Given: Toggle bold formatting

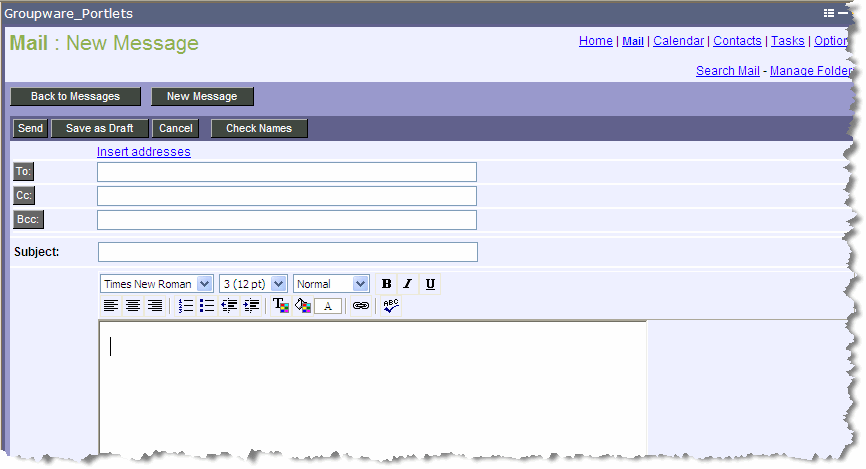Looking at the screenshot, I should pyautogui.click(x=387, y=284).
